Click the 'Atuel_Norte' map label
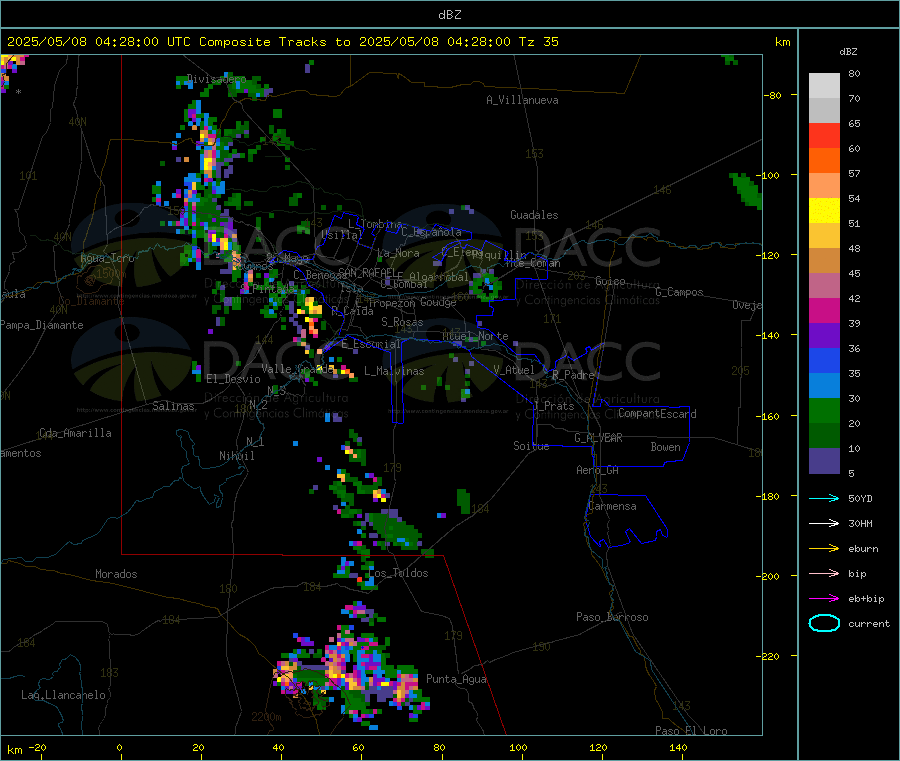The width and height of the screenshot is (900, 761). (475, 336)
